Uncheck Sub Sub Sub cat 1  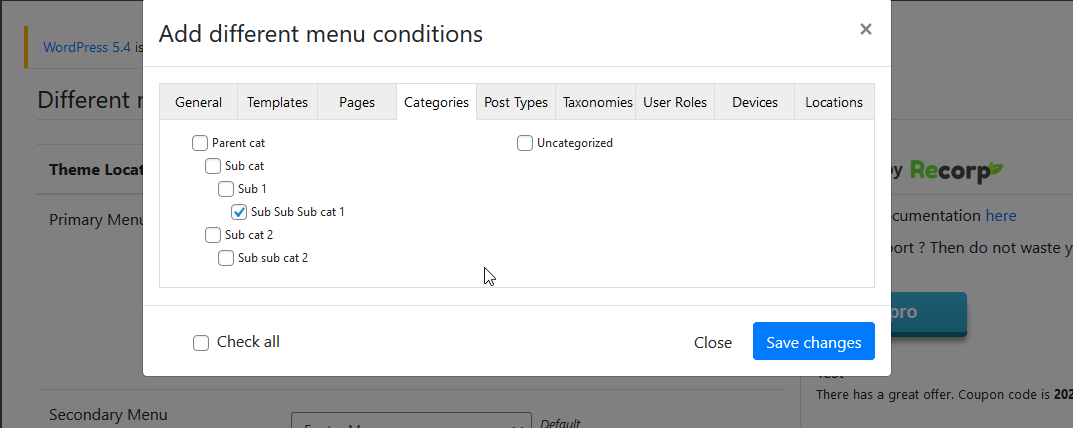(x=239, y=212)
